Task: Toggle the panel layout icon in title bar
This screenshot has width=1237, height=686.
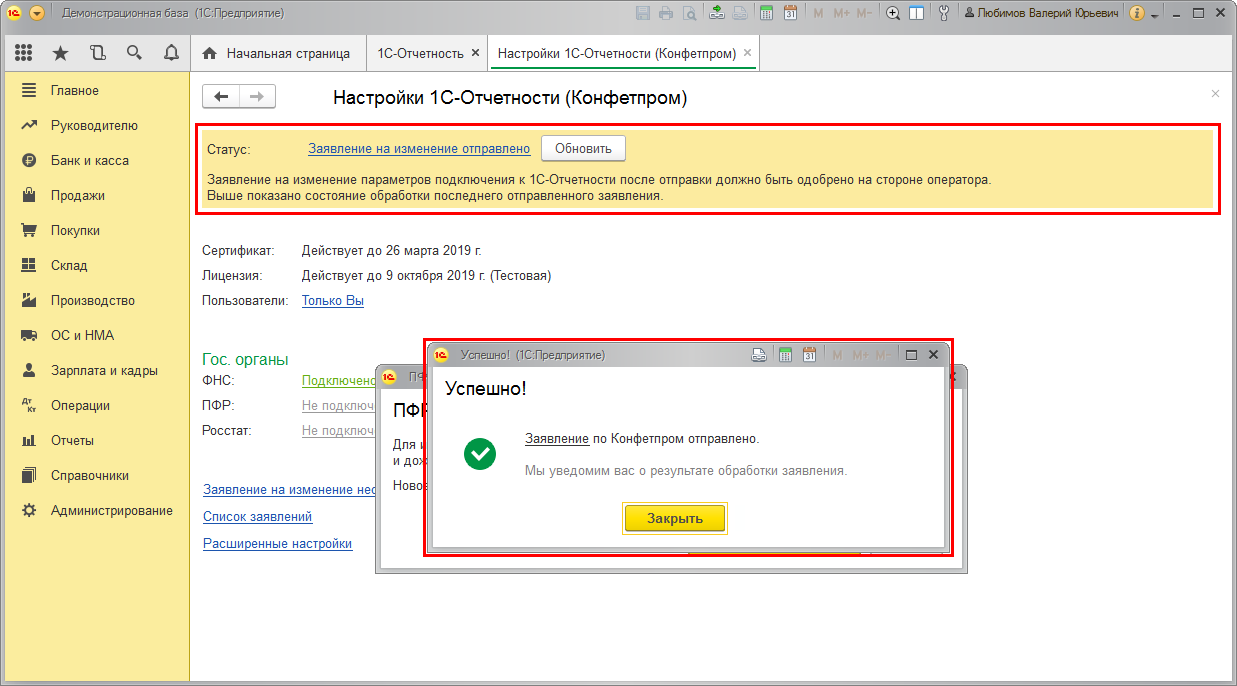Action: (916, 13)
